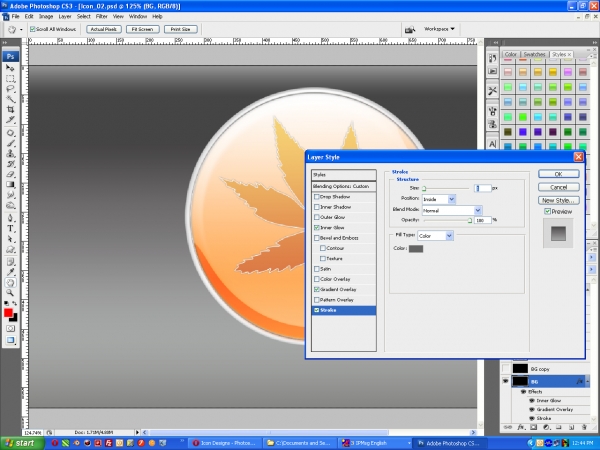Enable Inner Shadow checkbox

click(x=316, y=207)
